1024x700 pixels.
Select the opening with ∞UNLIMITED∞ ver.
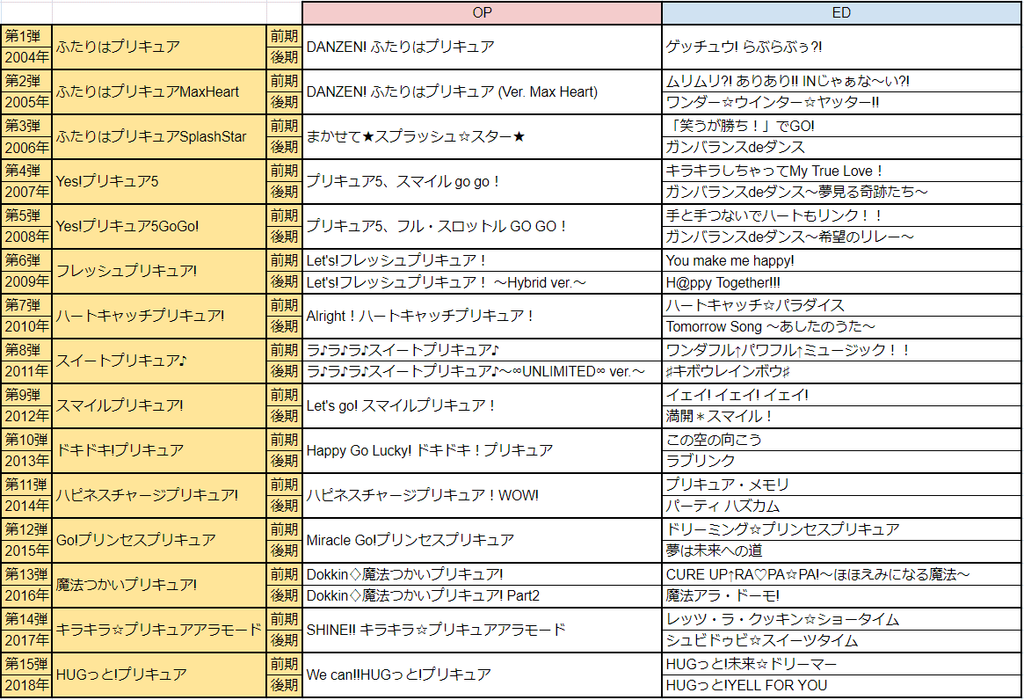point(482,372)
